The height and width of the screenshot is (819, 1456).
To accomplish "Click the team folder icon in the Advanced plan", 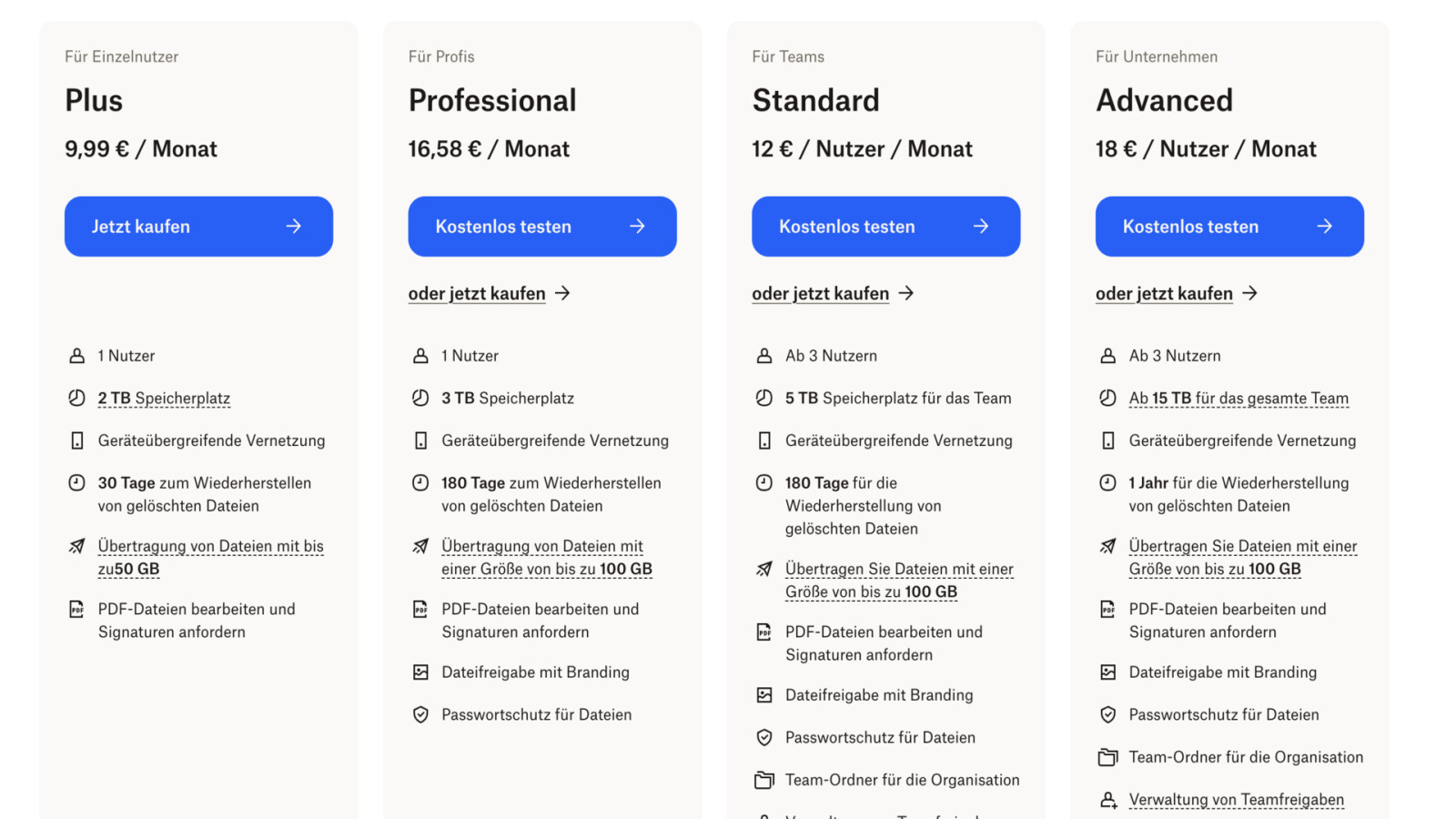I will click(x=1107, y=757).
